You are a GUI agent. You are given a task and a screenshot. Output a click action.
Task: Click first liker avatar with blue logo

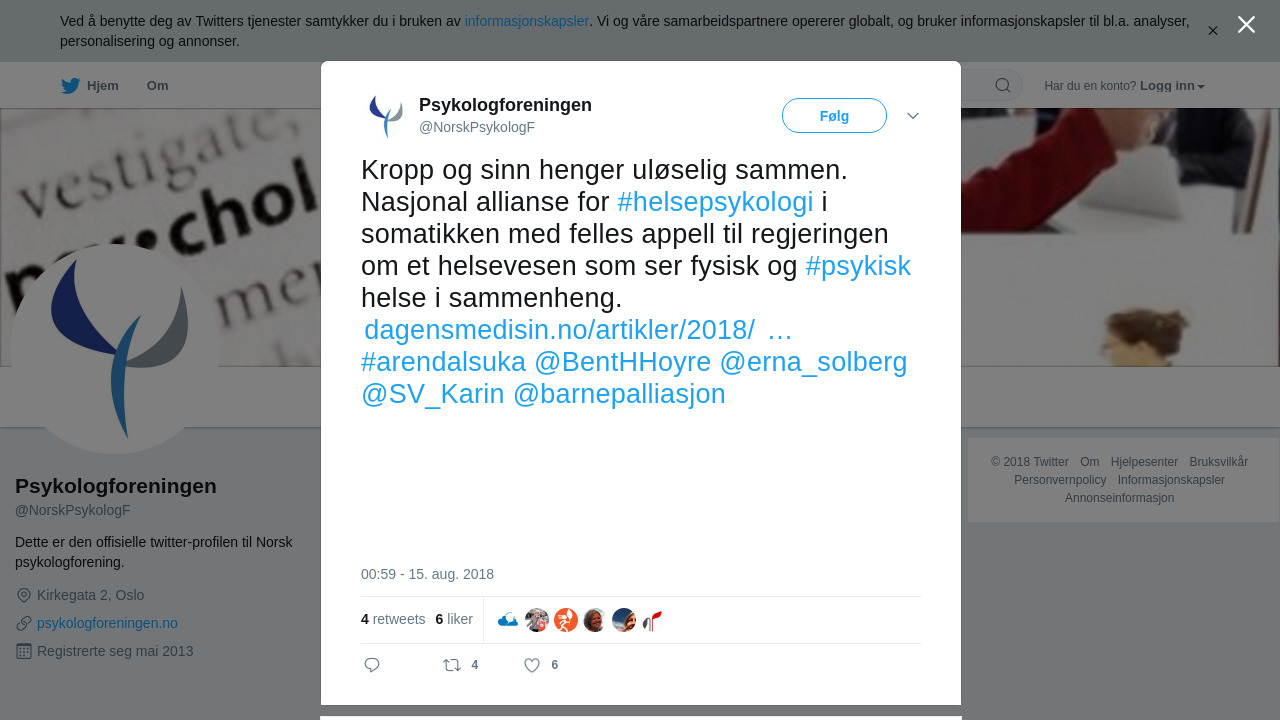508,620
